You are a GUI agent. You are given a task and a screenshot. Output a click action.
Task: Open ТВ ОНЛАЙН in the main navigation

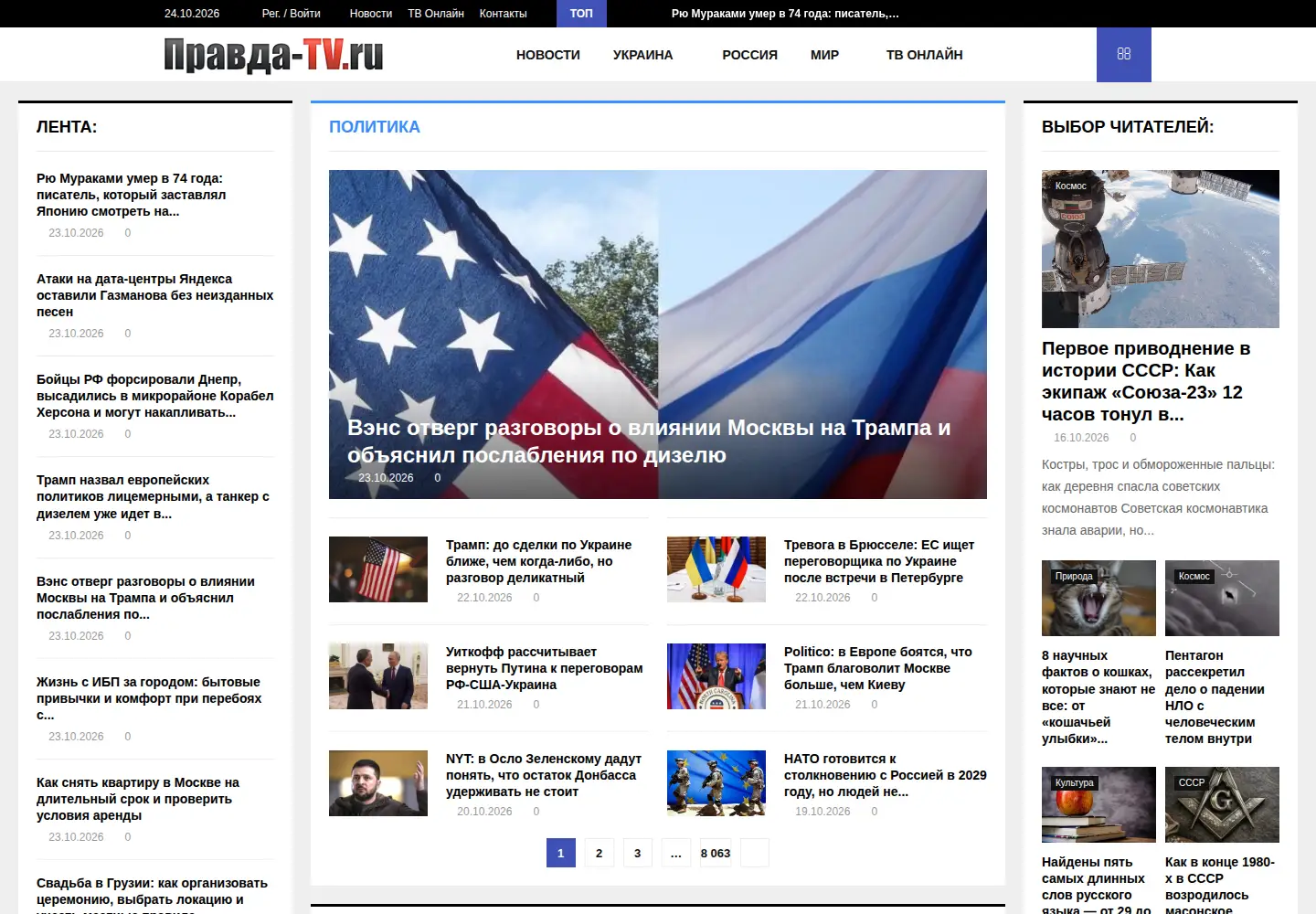(x=925, y=55)
